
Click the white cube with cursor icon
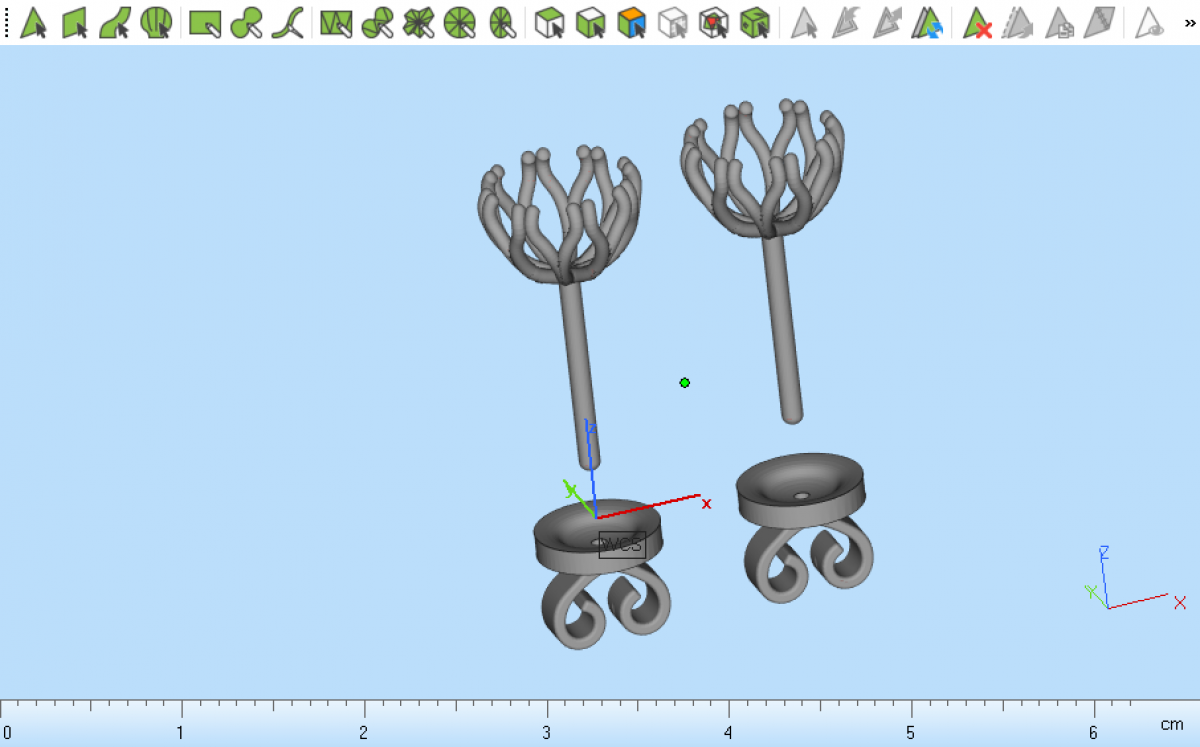click(x=549, y=22)
